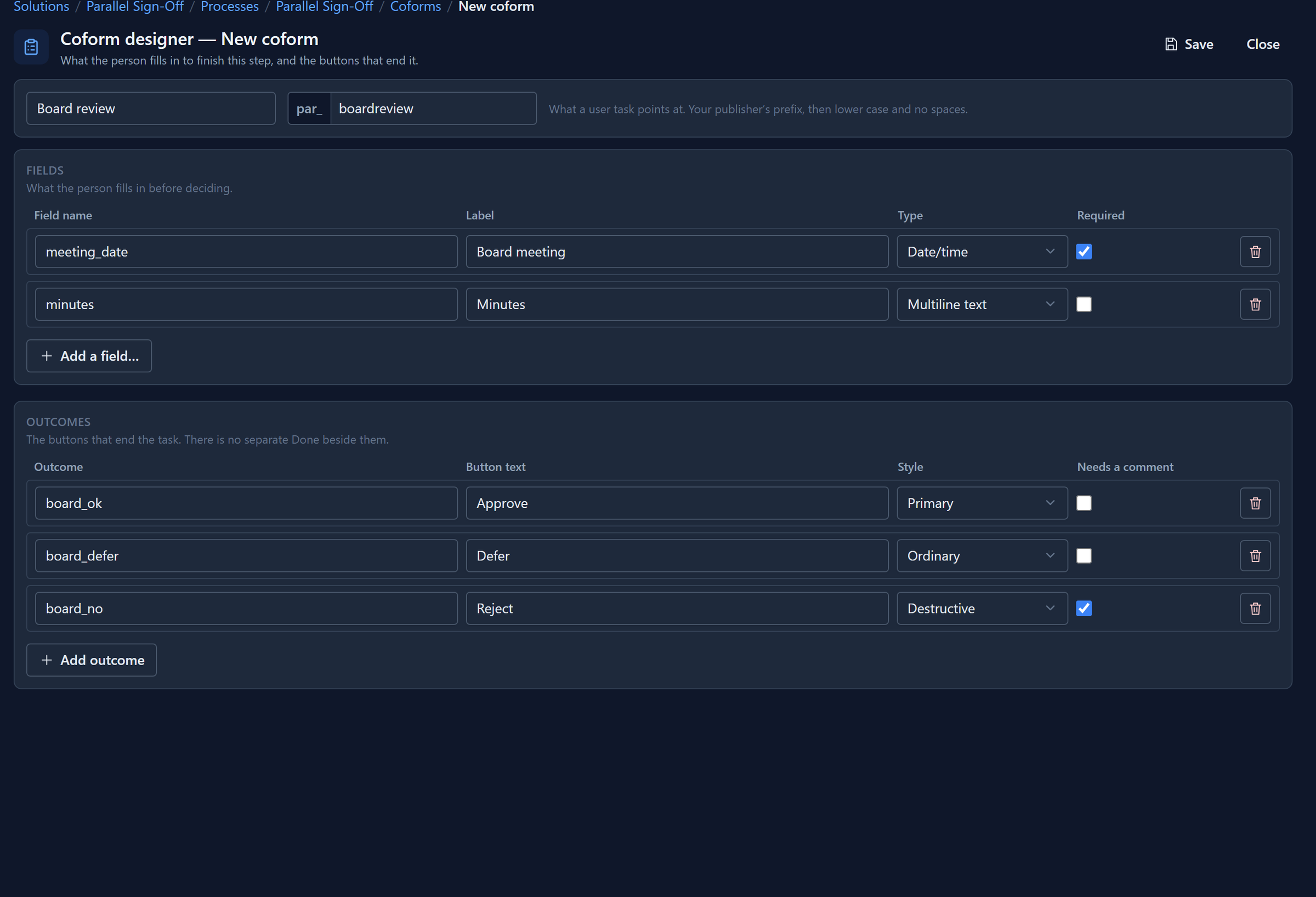Remove the board_ok outcome with trash icon
Image resolution: width=1316 pixels, height=897 pixels.
coord(1255,503)
